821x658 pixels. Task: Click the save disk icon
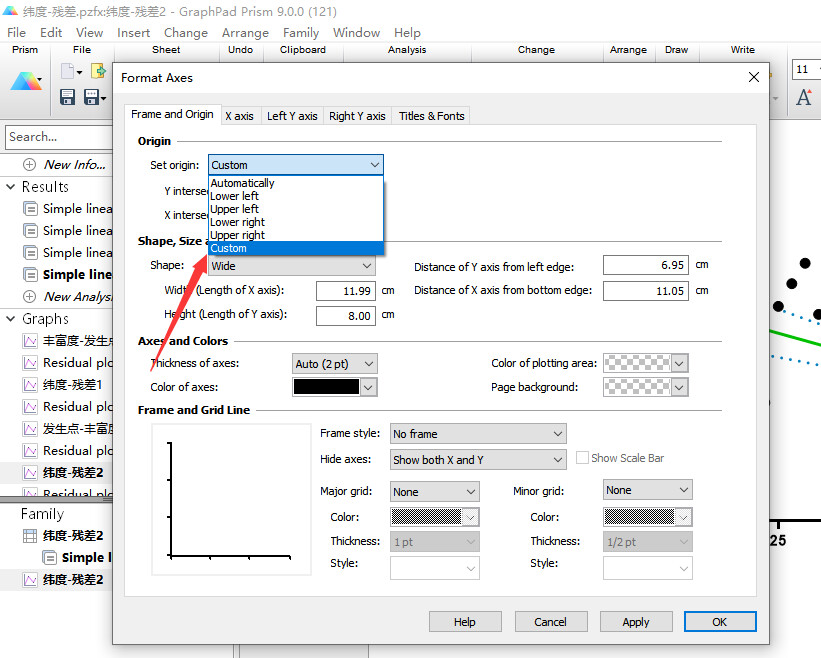point(68,97)
